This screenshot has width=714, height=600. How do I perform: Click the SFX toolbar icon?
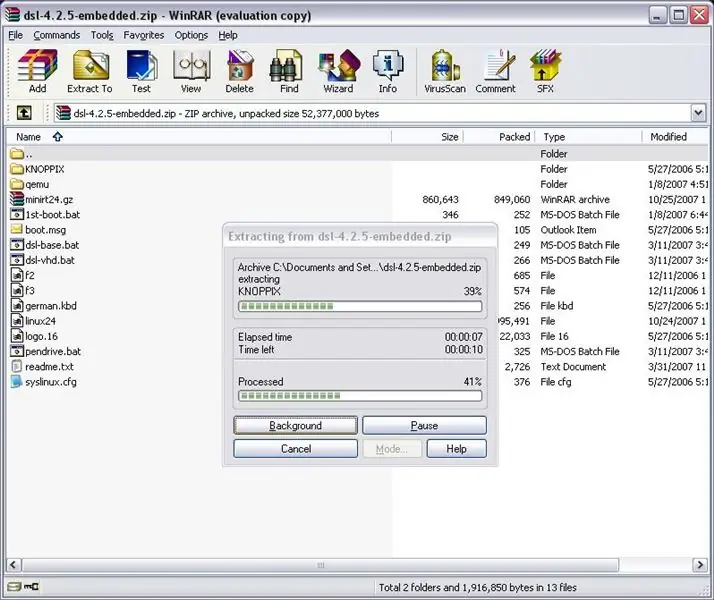point(545,71)
